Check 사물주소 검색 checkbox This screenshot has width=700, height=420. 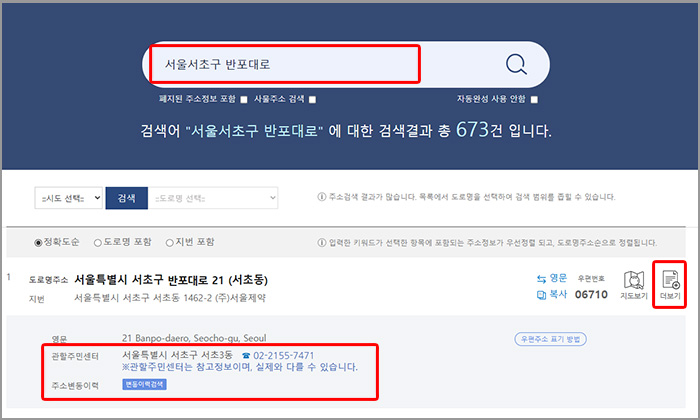(x=312, y=100)
